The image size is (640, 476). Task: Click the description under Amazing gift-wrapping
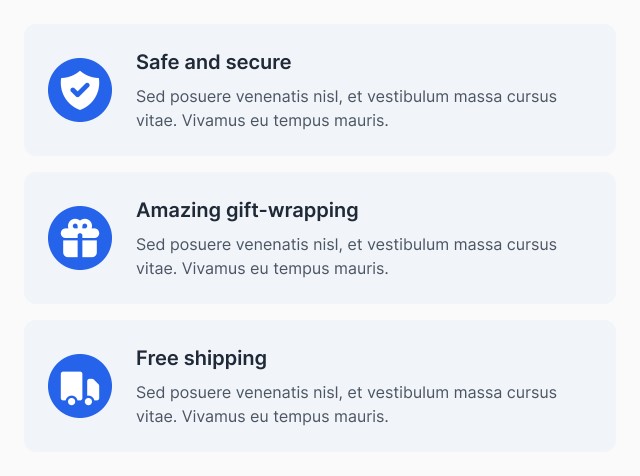(x=347, y=256)
